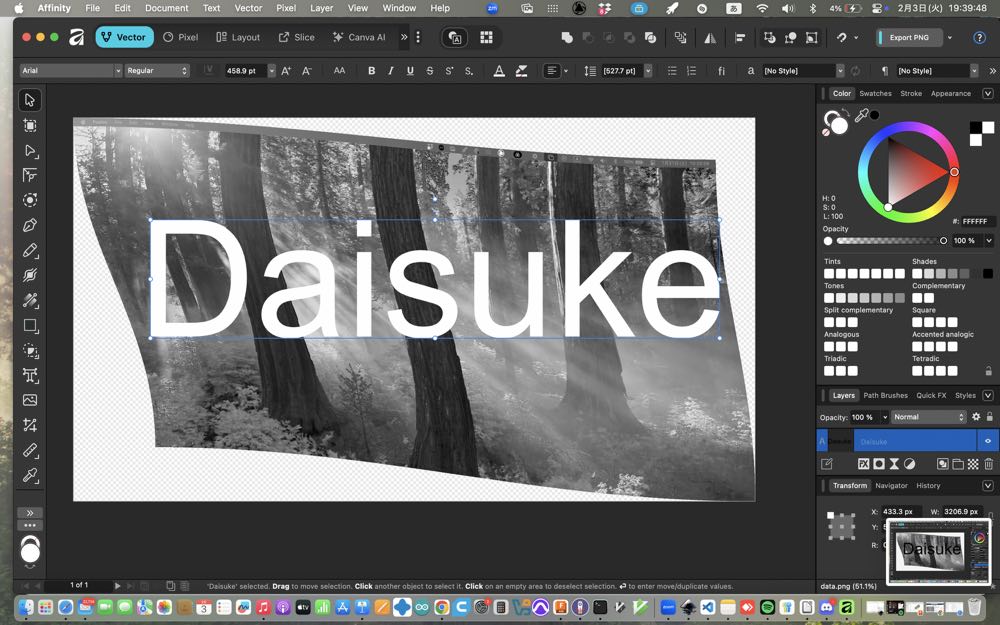The width and height of the screenshot is (1000, 625).
Task: Select the Color Picker tool in left toolbar
Action: 29,475
